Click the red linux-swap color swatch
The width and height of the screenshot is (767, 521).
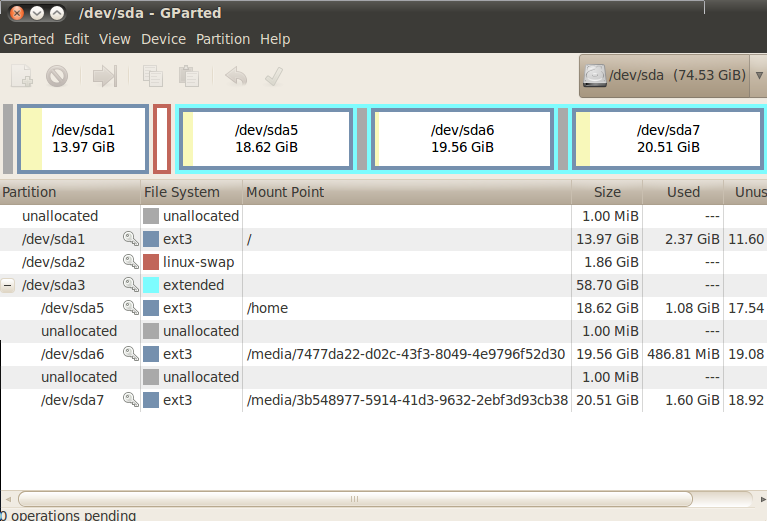click(151, 262)
